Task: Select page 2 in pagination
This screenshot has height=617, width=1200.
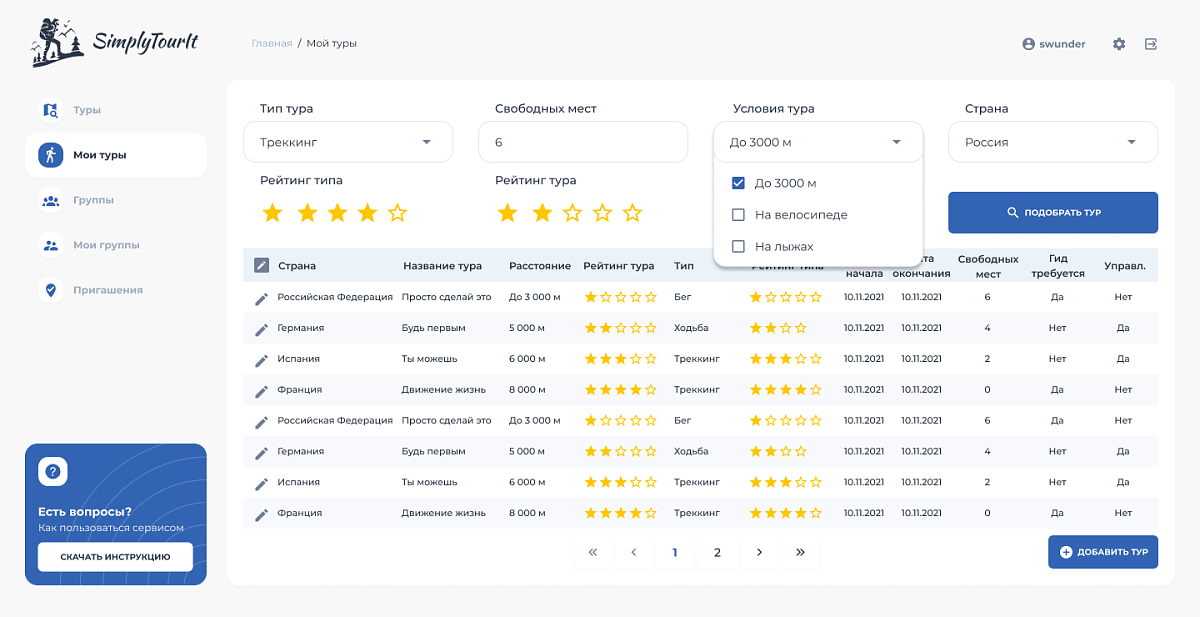Action: coord(717,552)
